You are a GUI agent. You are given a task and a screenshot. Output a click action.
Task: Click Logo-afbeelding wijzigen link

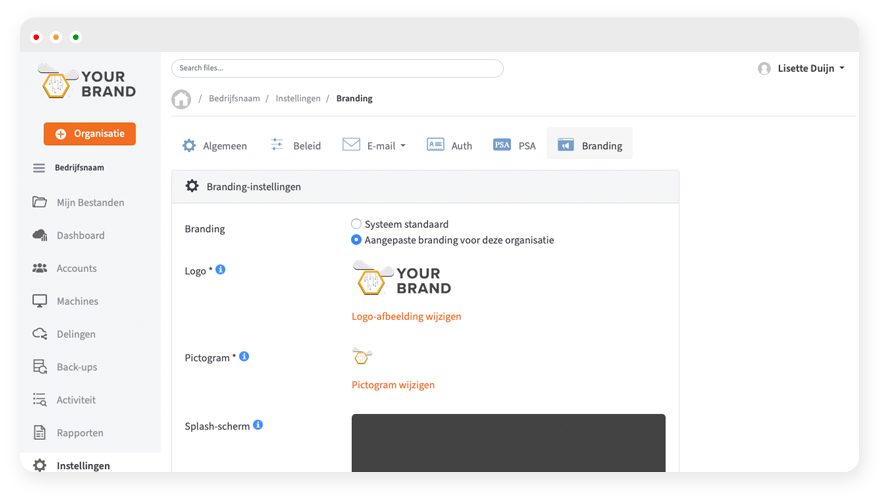[406, 317]
